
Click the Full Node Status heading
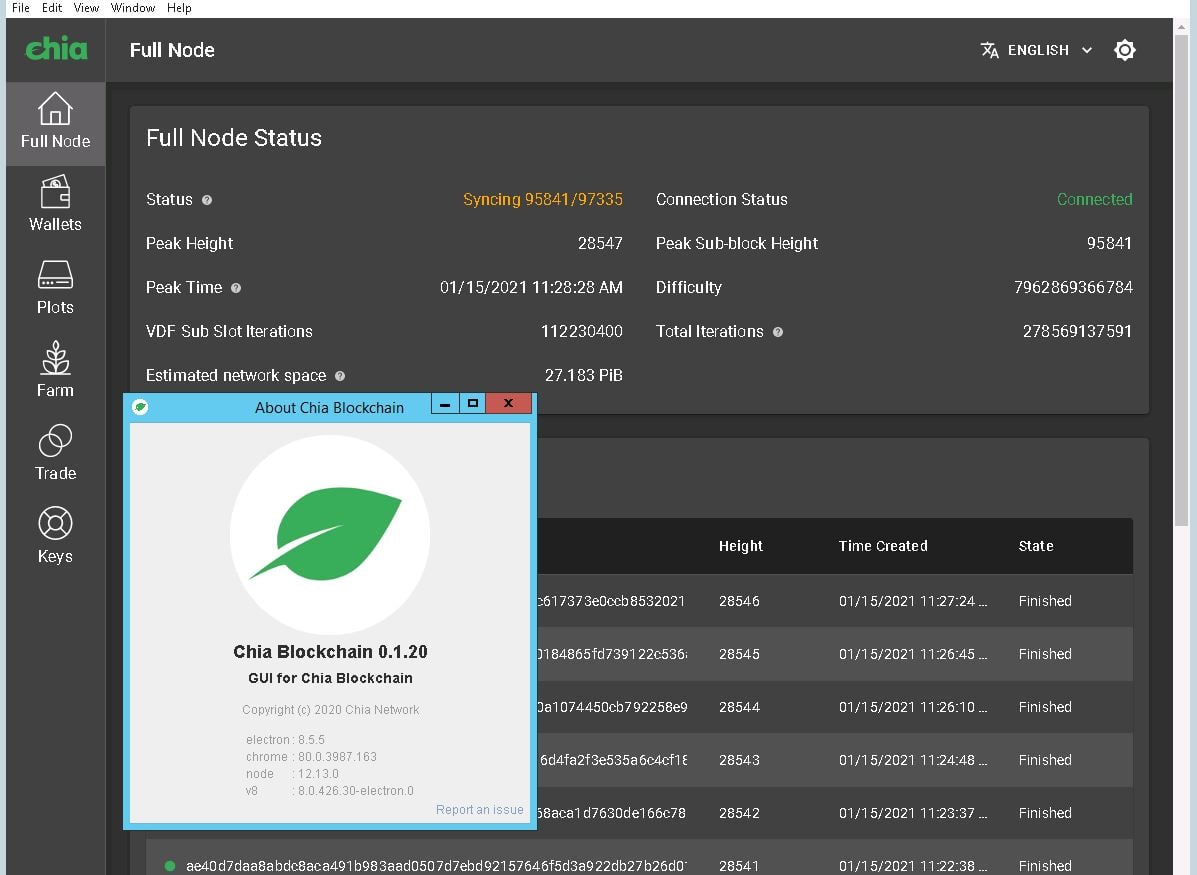pos(234,137)
